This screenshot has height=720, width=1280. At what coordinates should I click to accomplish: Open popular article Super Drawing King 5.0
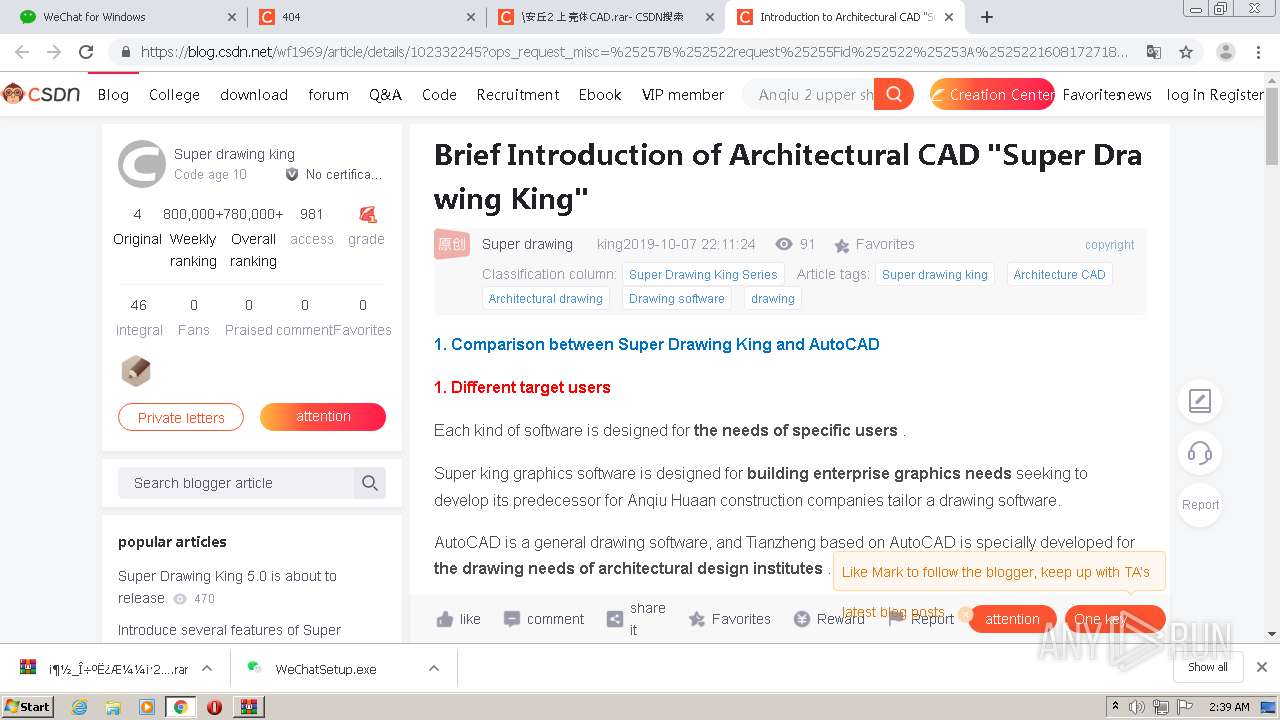point(227,587)
